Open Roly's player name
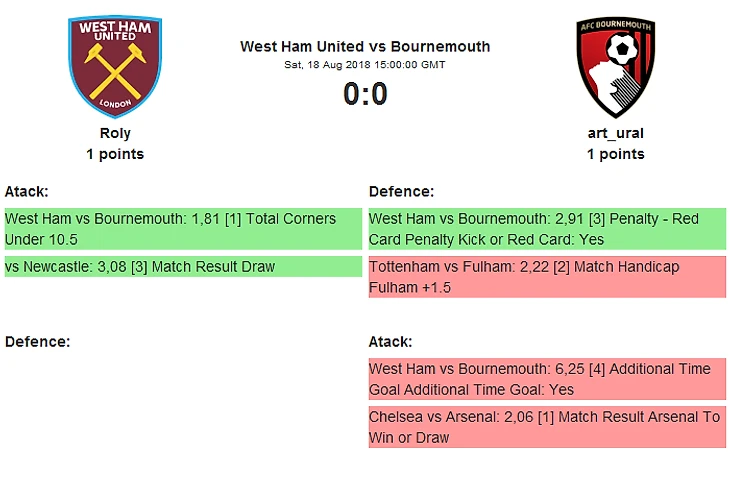 pyautogui.click(x=115, y=133)
